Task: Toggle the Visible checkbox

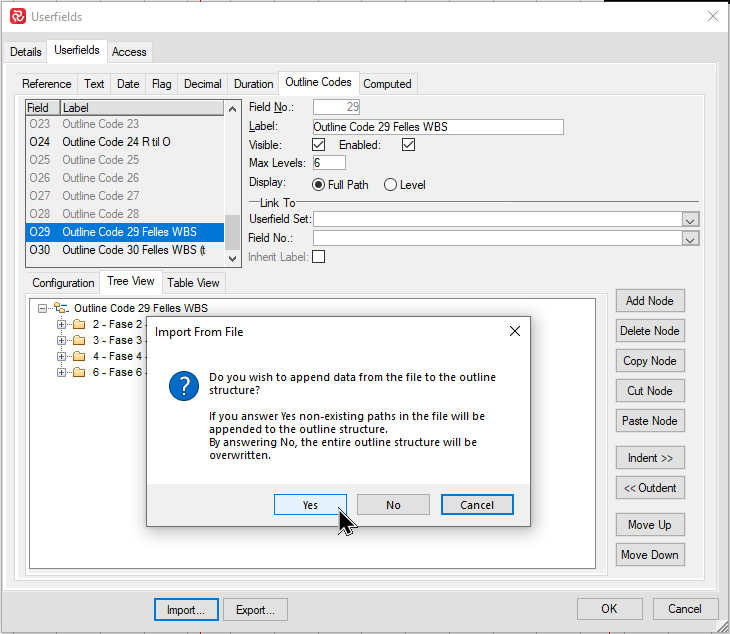Action: 319,145
